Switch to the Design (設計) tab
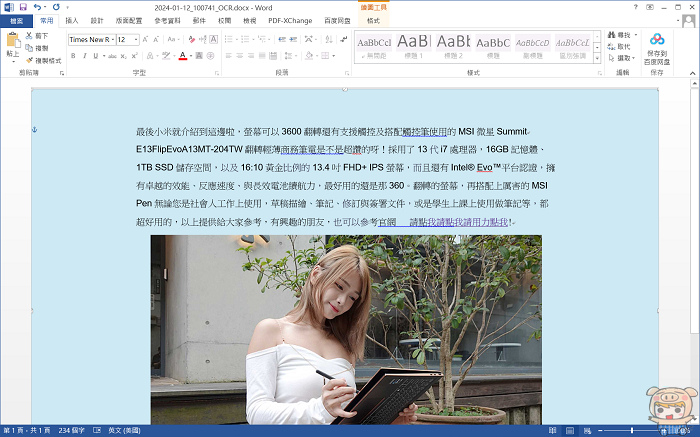The height and width of the screenshot is (437, 700). pos(96,21)
